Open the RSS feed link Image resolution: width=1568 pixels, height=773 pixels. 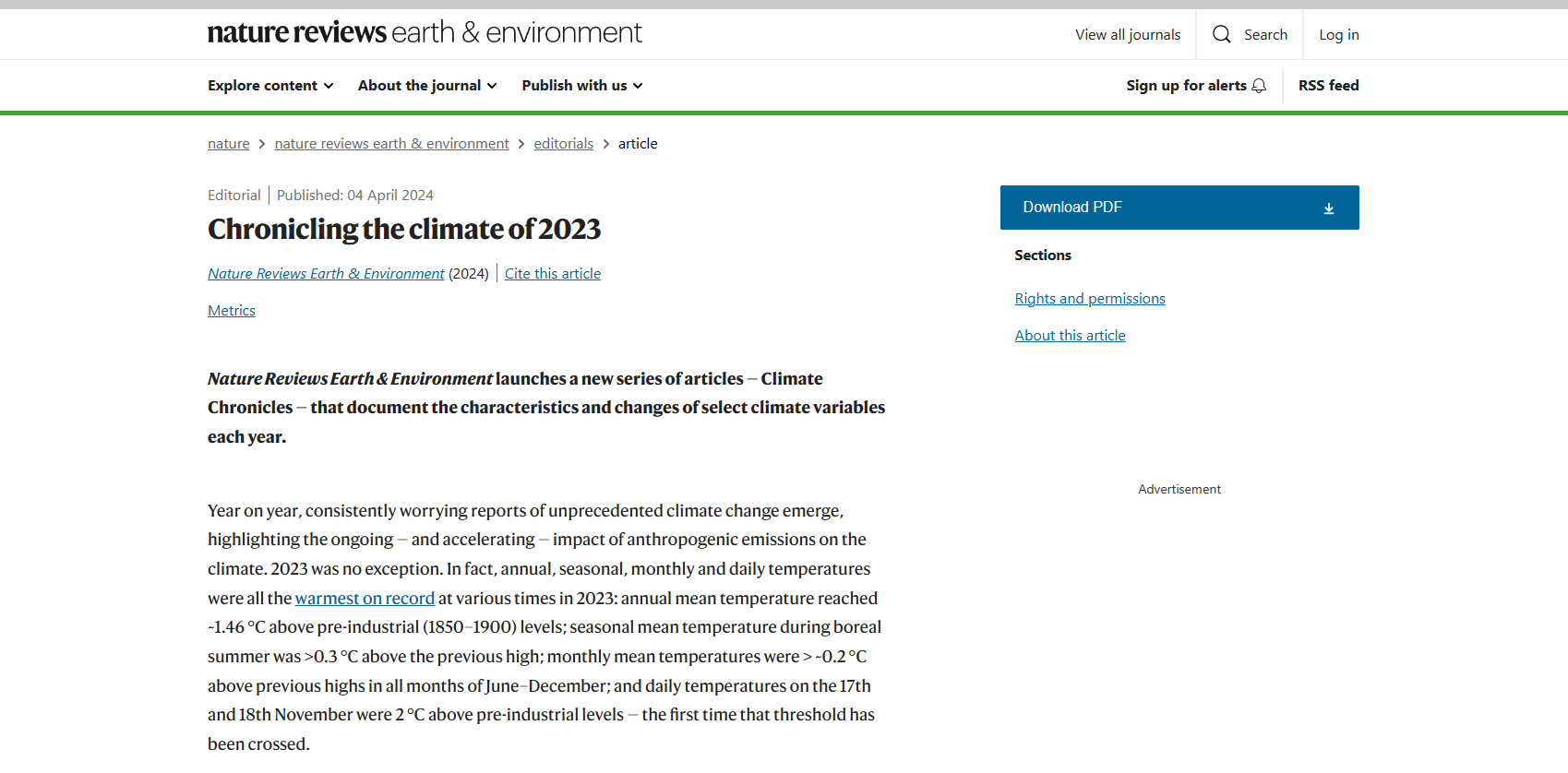(1329, 86)
